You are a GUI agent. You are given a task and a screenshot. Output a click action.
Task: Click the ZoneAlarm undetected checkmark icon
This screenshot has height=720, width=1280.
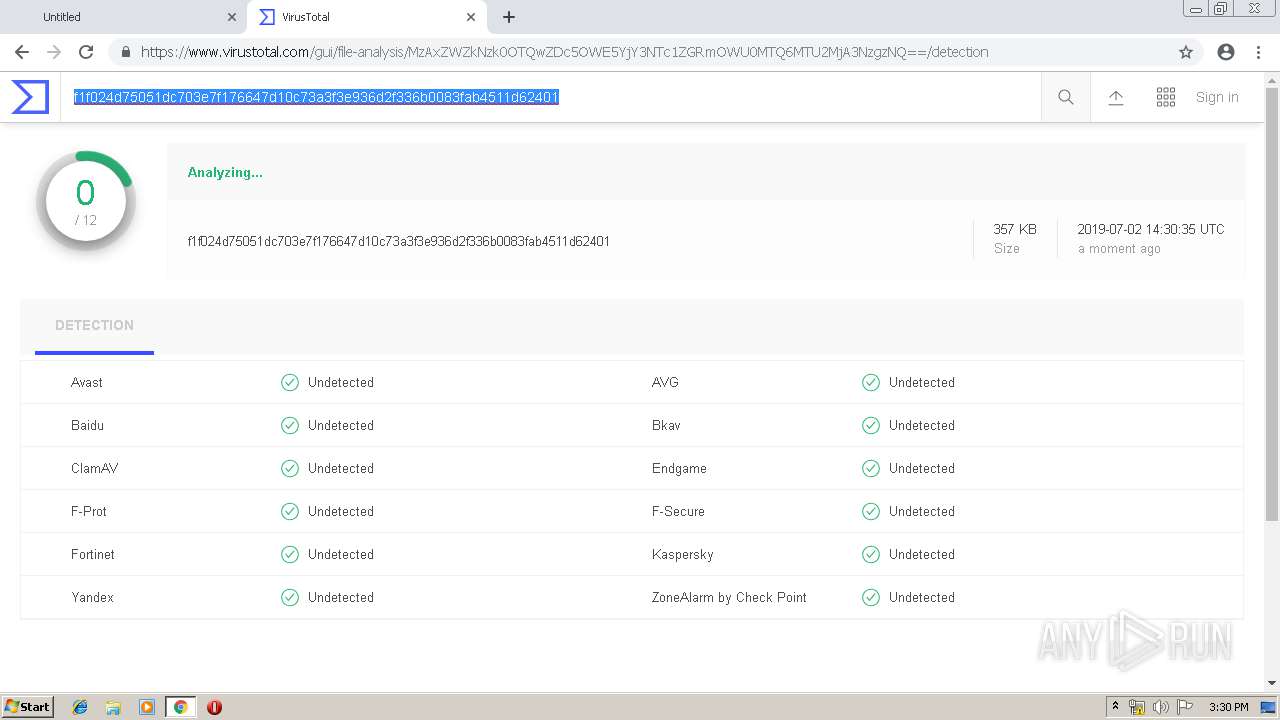click(871, 597)
